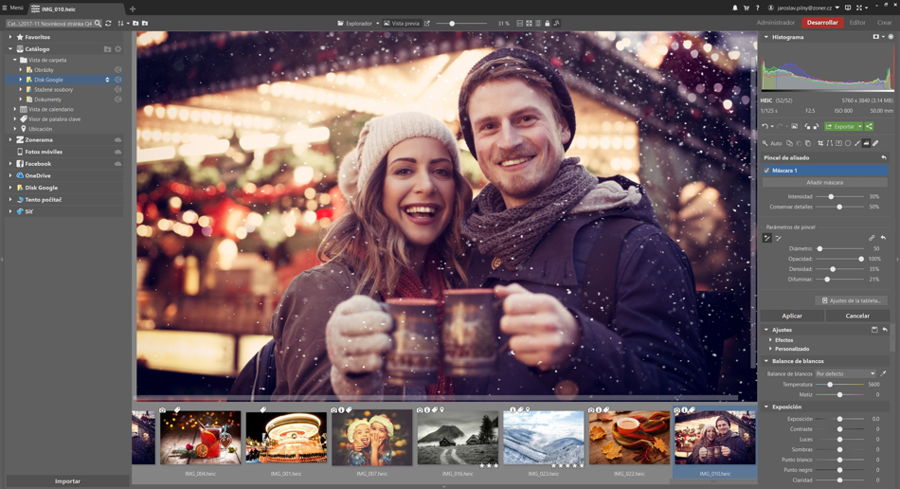Click histogram display options icon
This screenshot has width=900, height=489.
[876, 37]
